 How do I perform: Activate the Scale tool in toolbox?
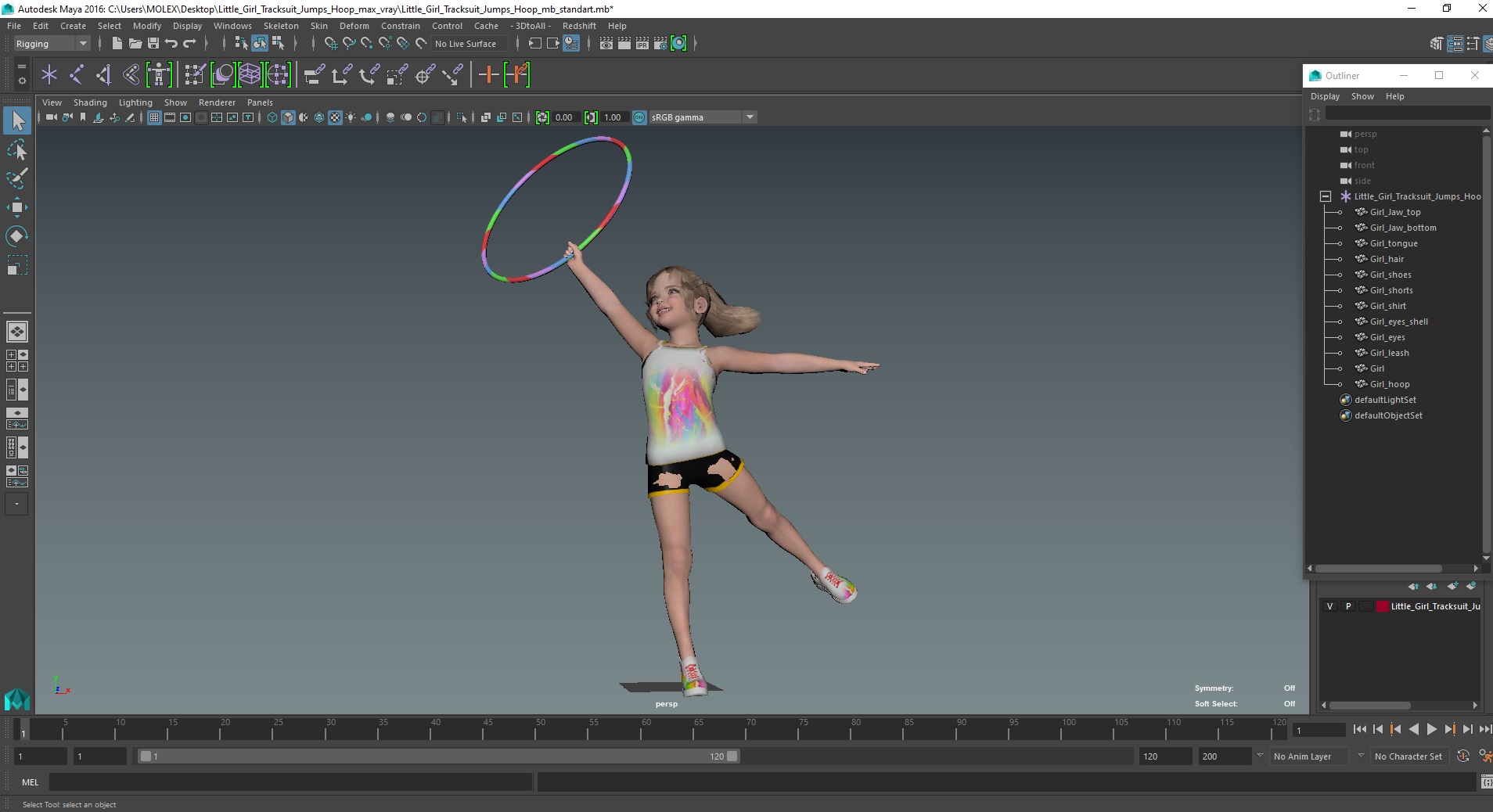click(17, 265)
